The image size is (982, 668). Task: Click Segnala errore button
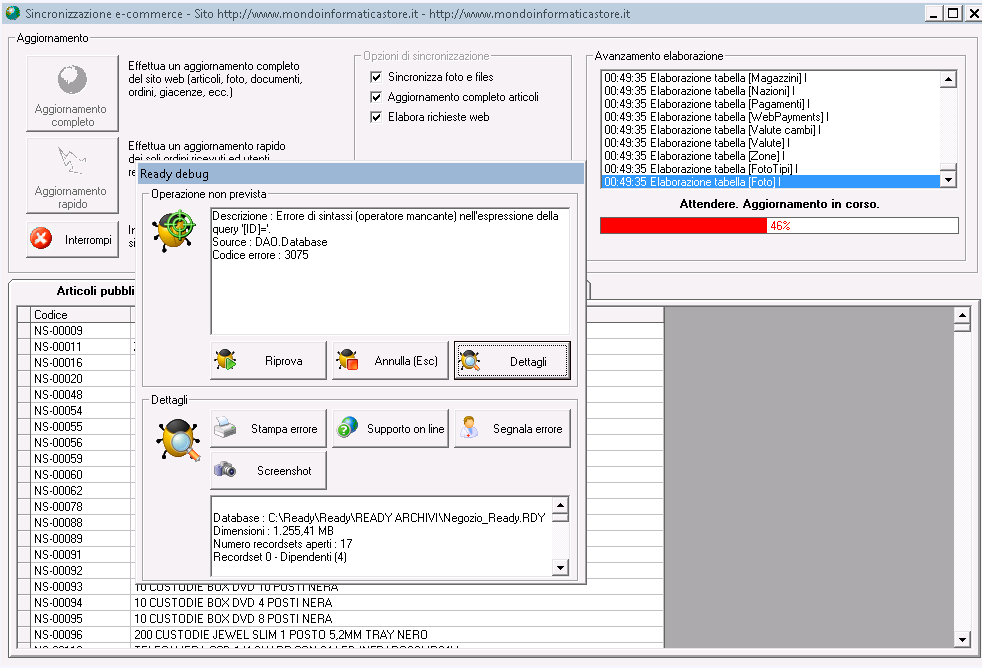512,429
